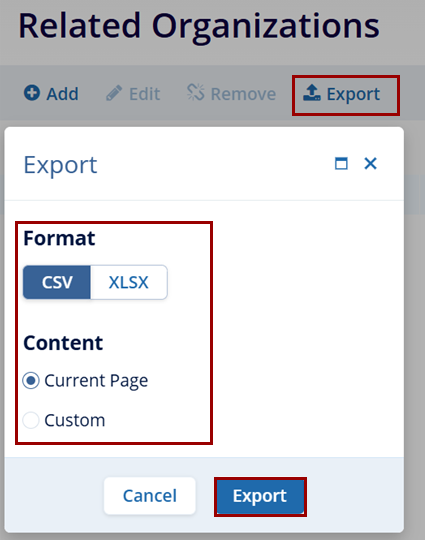Click the Add label in toolbar

point(63,94)
